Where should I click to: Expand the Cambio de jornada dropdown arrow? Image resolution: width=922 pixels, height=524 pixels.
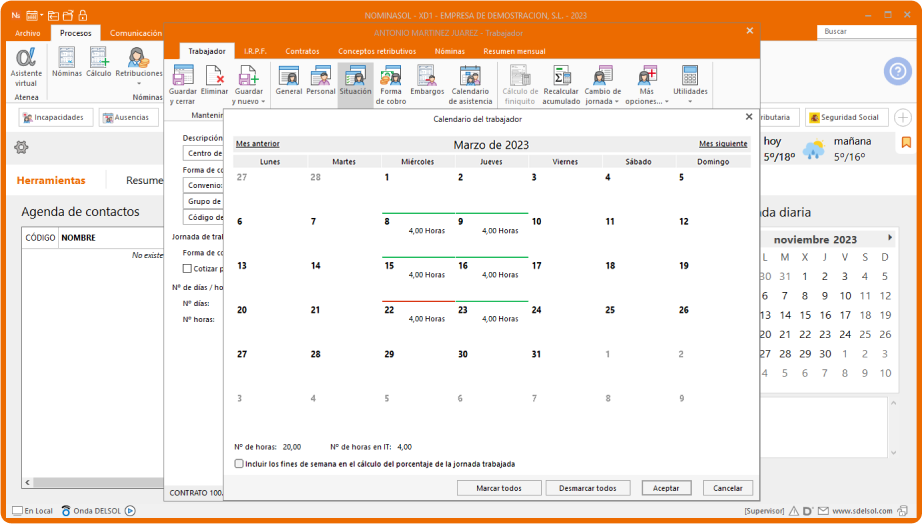(616, 102)
